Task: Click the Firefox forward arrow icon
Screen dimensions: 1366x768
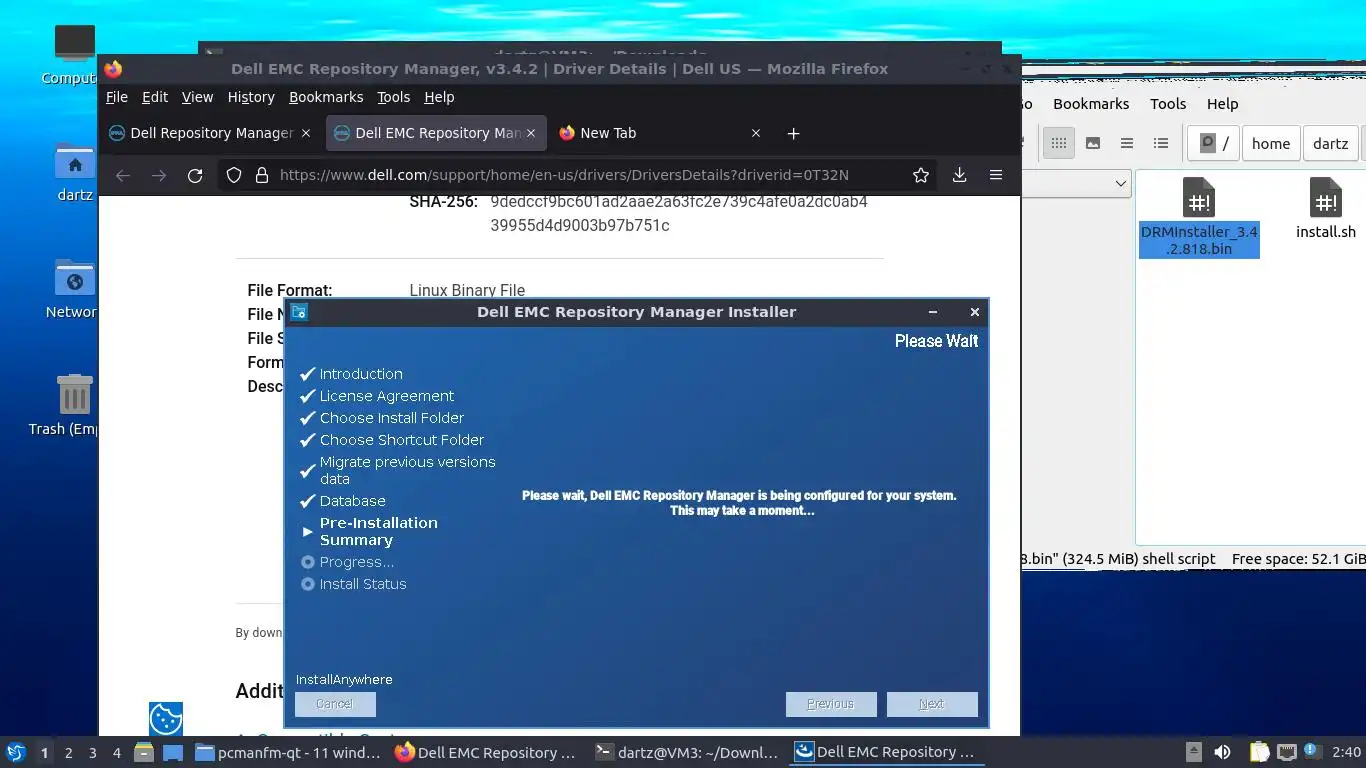Action: 159,175
